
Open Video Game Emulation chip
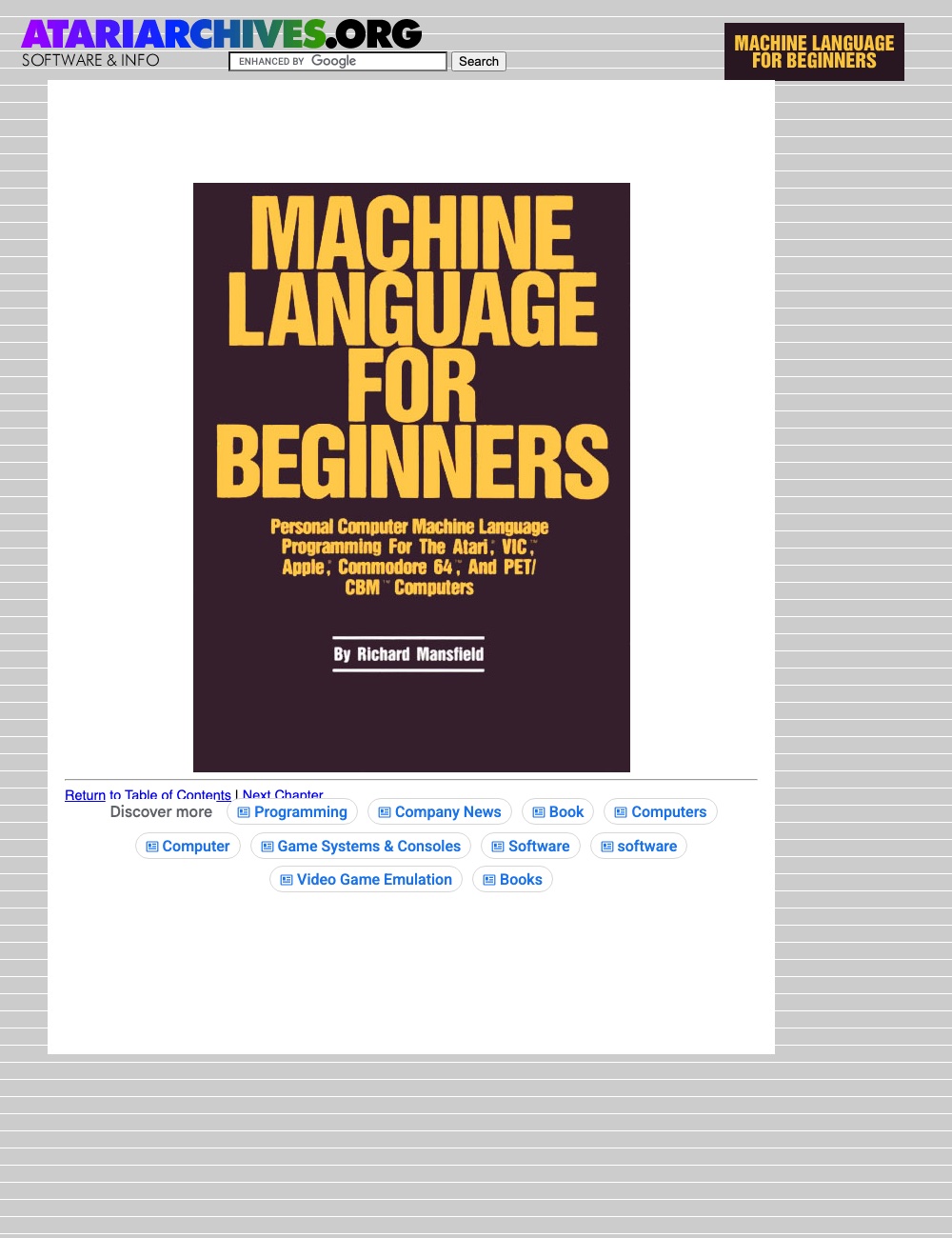coord(367,879)
